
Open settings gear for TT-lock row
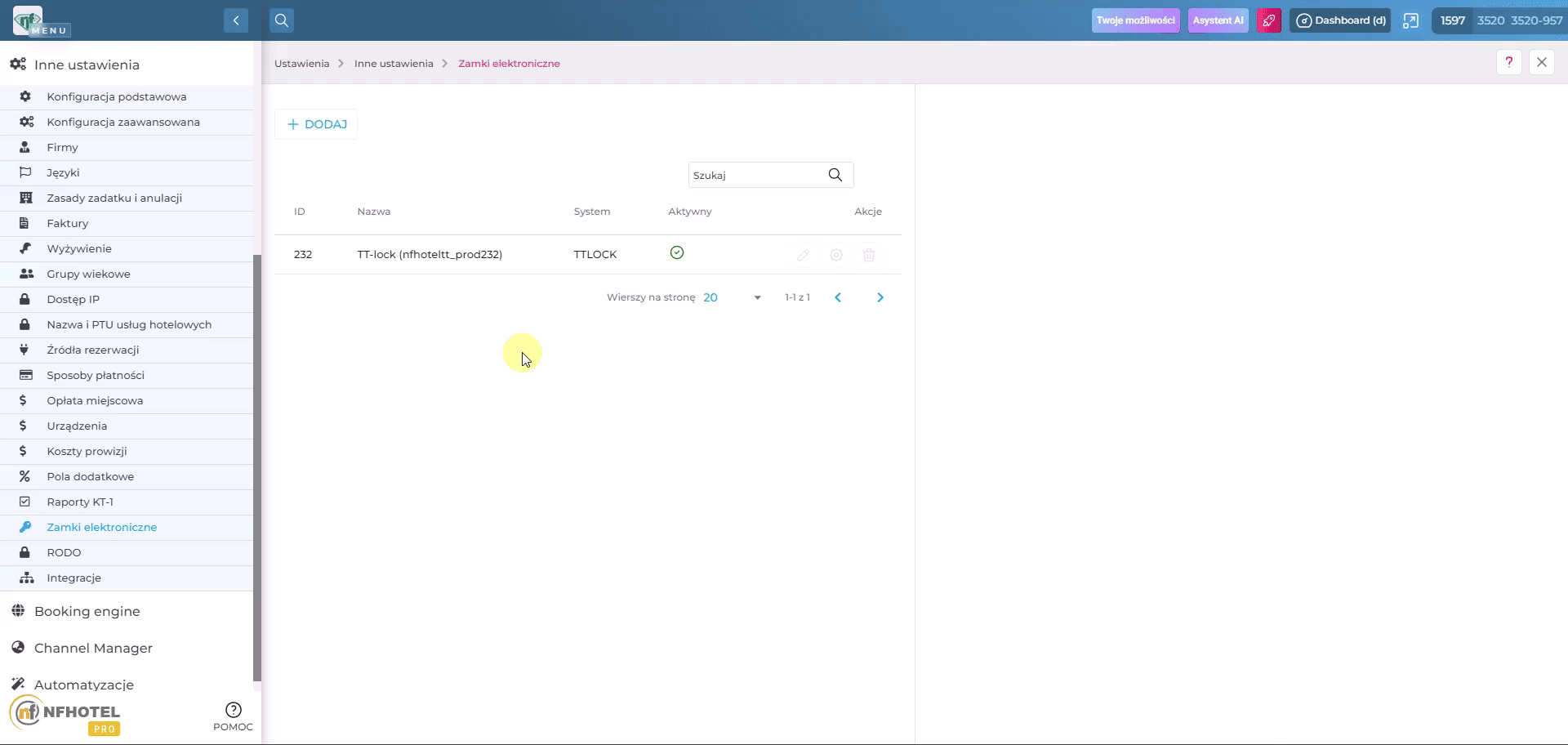click(x=836, y=255)
